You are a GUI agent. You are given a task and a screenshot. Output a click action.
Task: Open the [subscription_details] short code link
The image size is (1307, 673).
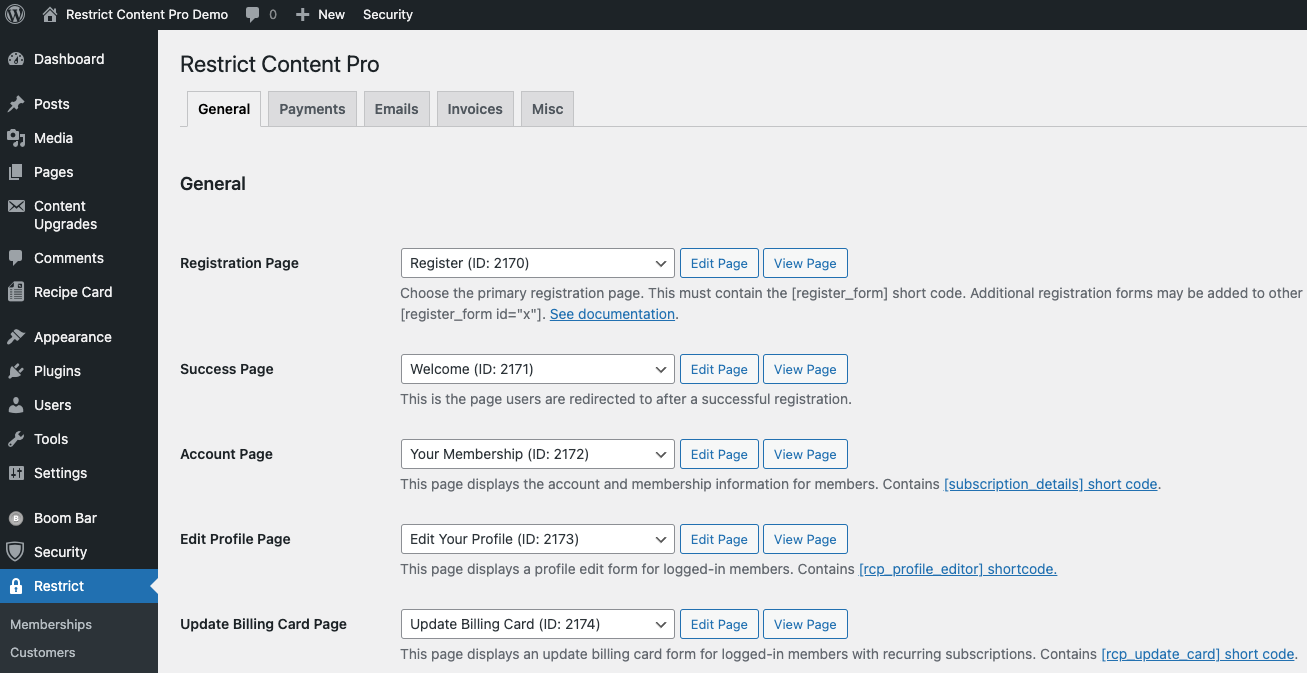(x=1051, y=484)
